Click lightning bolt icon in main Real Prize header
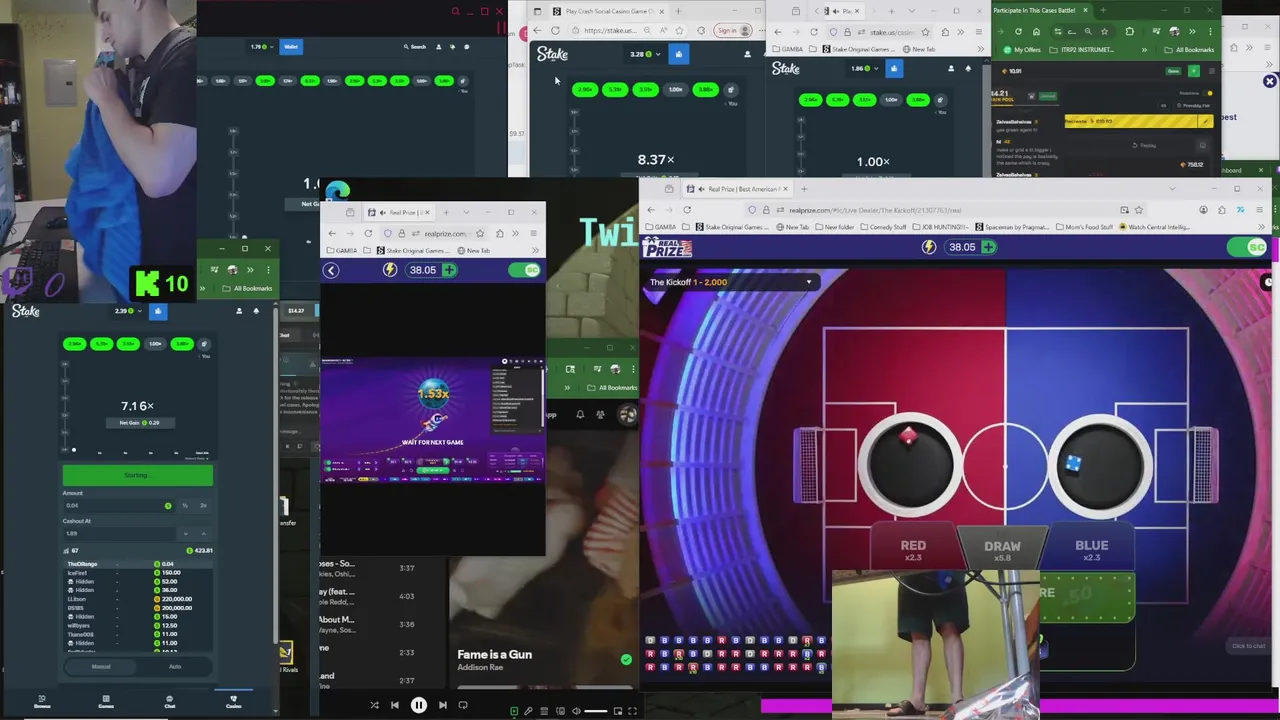Screen dimensions: 1280x720 coord(929,247)
